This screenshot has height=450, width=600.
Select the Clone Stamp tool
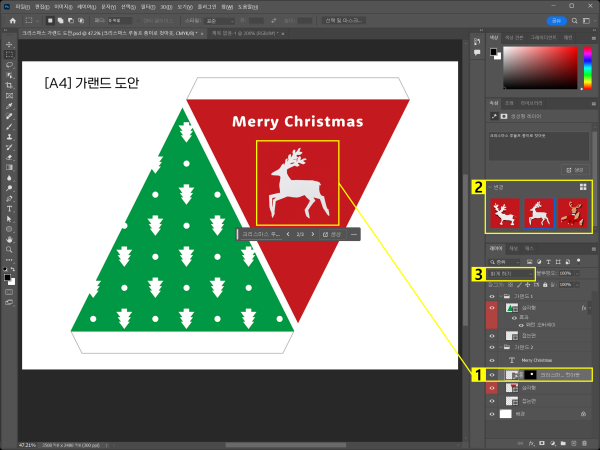coord(9,137)
